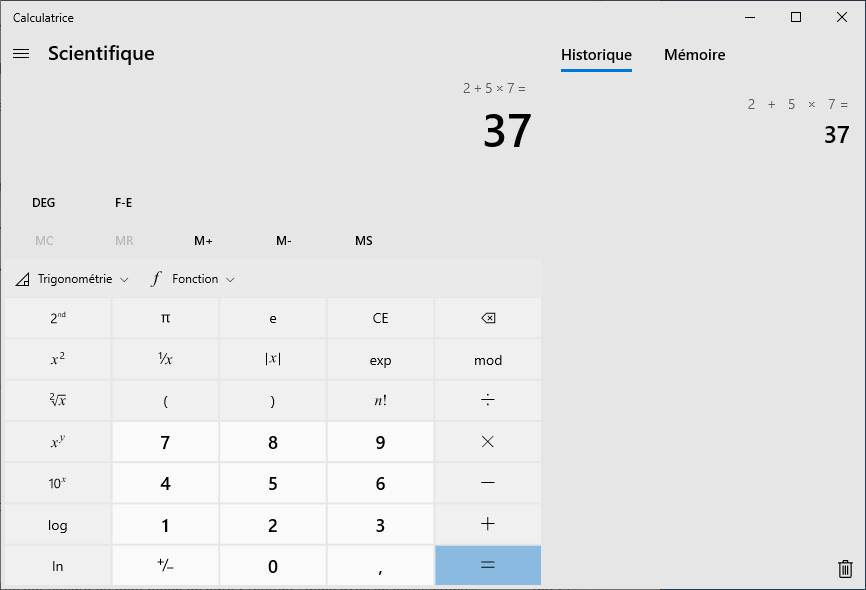Click the reciprocal 1/x key

165,359
